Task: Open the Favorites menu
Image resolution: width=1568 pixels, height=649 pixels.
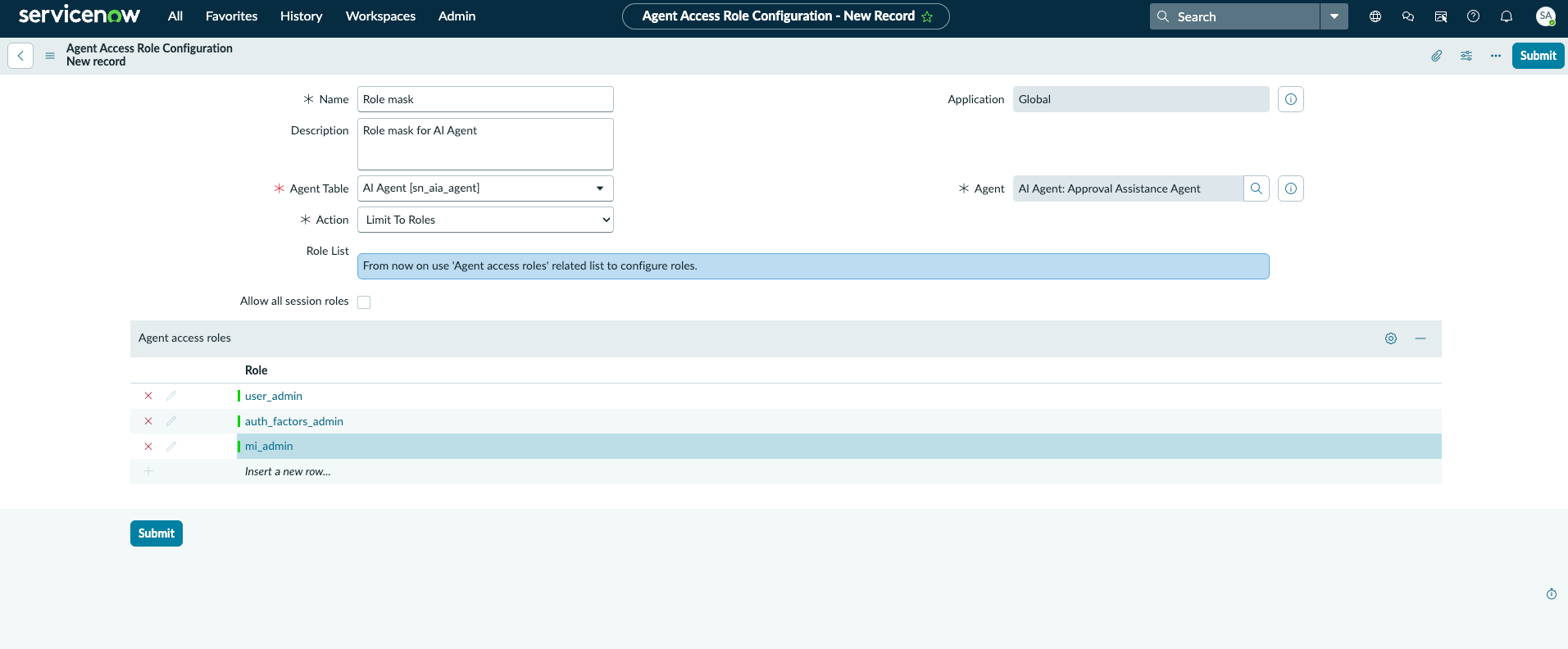Action: (231, 16)
